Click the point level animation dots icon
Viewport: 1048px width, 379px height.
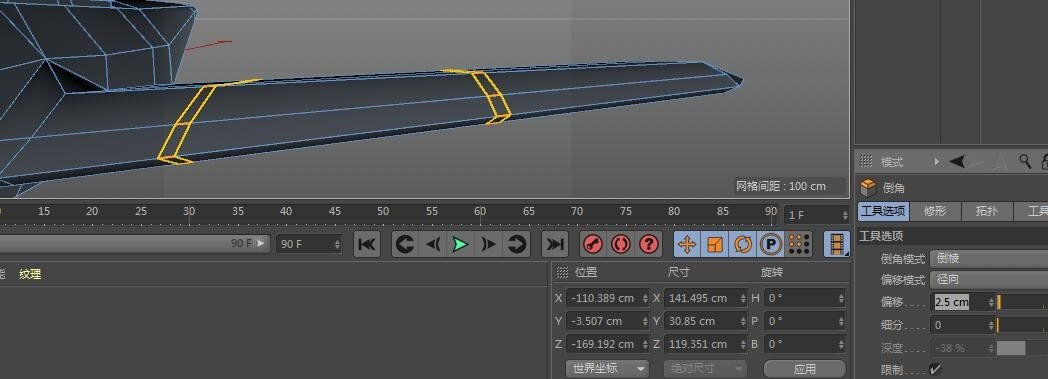(799, 244)
